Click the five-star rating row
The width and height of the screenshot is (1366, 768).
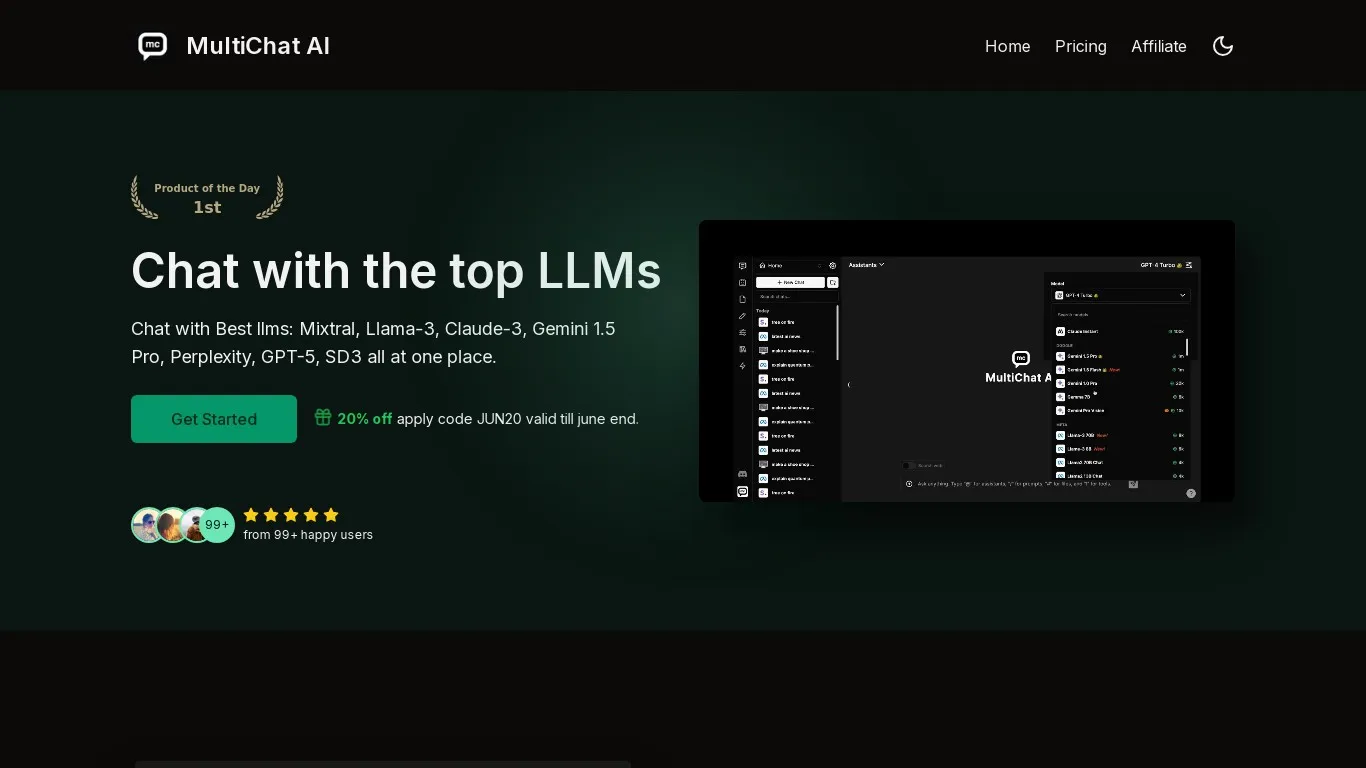pos(291,515)
